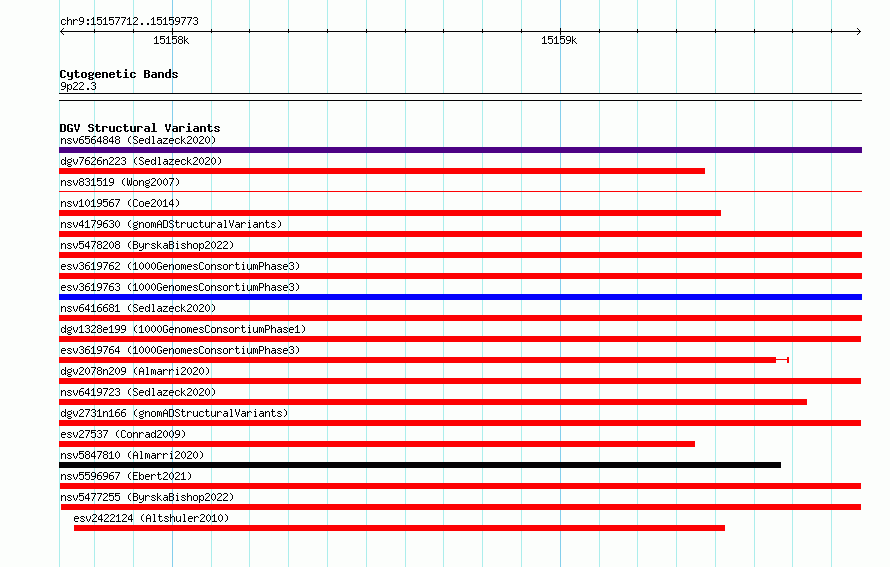
Task: Click the nsv1019567 (Coe2014) label
Action: click(x=120, y=203)
